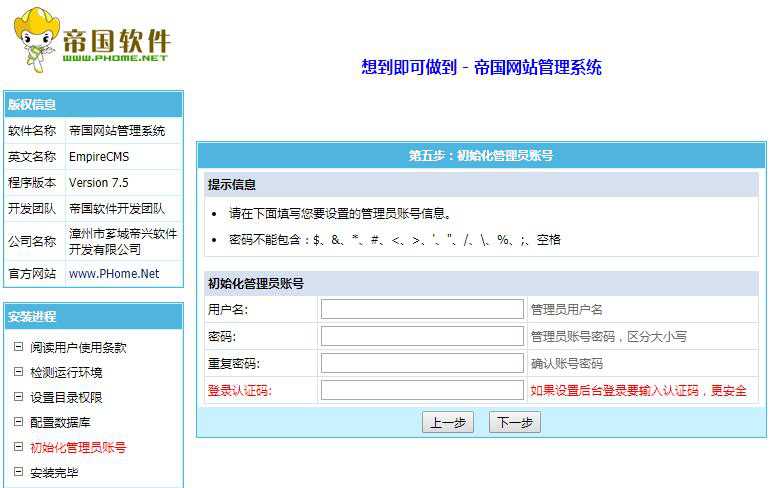Click the red 登录认证码 label
This screenshot has height=488, width=770.
coord(240,391)
